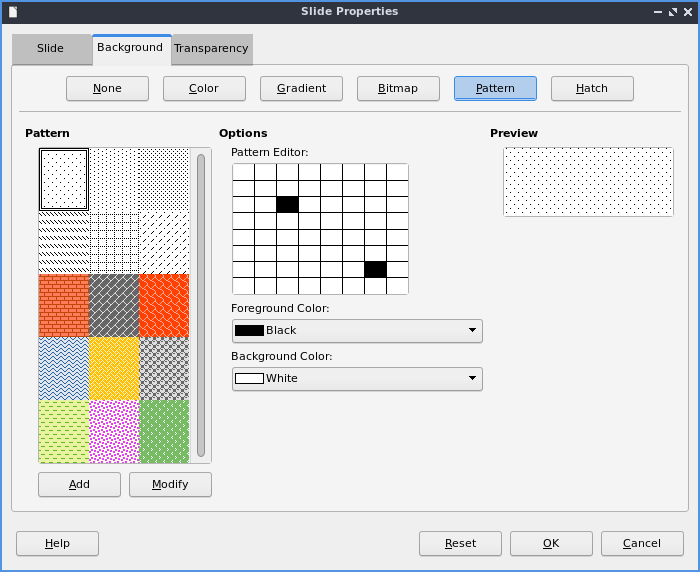Click the Modify pattern button
Viewport: 700px width, 572px height.
(x=170, y=485)
